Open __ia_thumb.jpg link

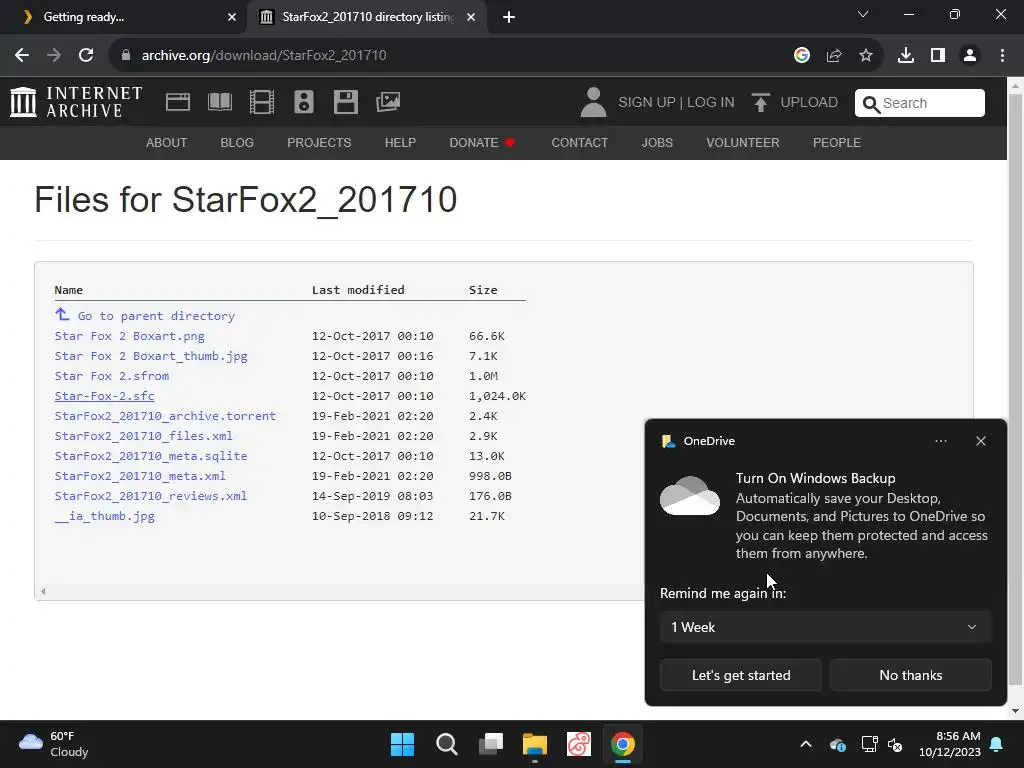click(x=104, y=516)
